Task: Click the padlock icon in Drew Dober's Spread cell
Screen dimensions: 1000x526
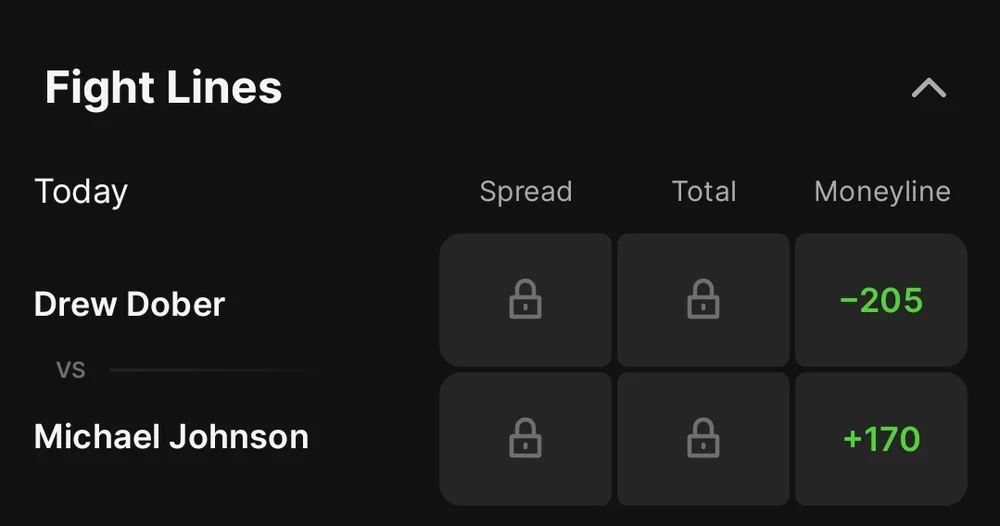Action: tap(525, 299)
